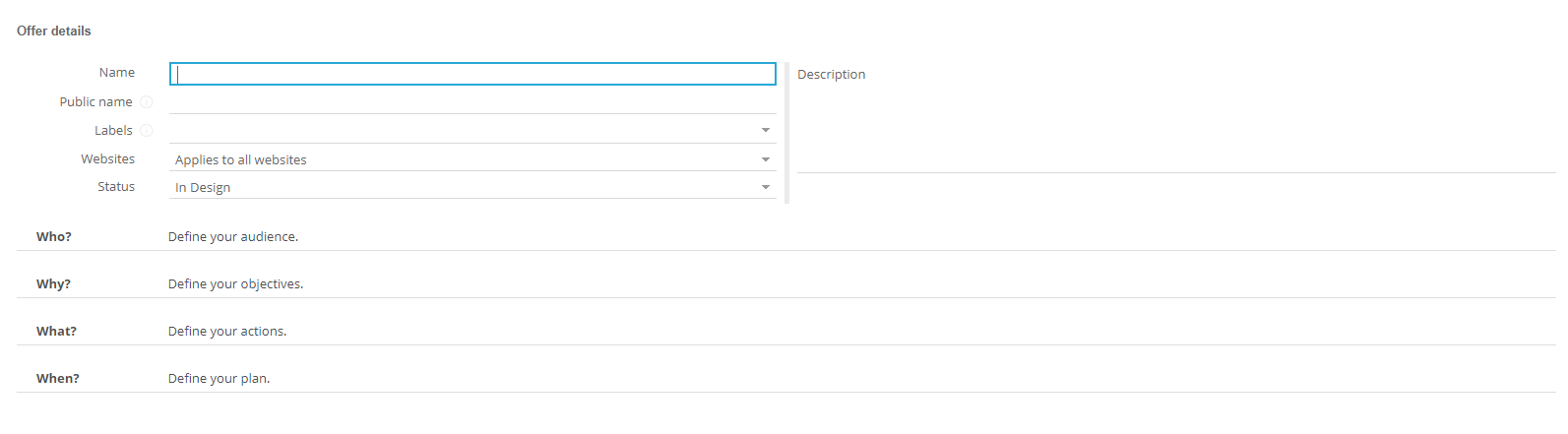Viewport: 1568px width, 434px height.
Task: Click 'Define your actions.' text
Action: click(227, 332)
